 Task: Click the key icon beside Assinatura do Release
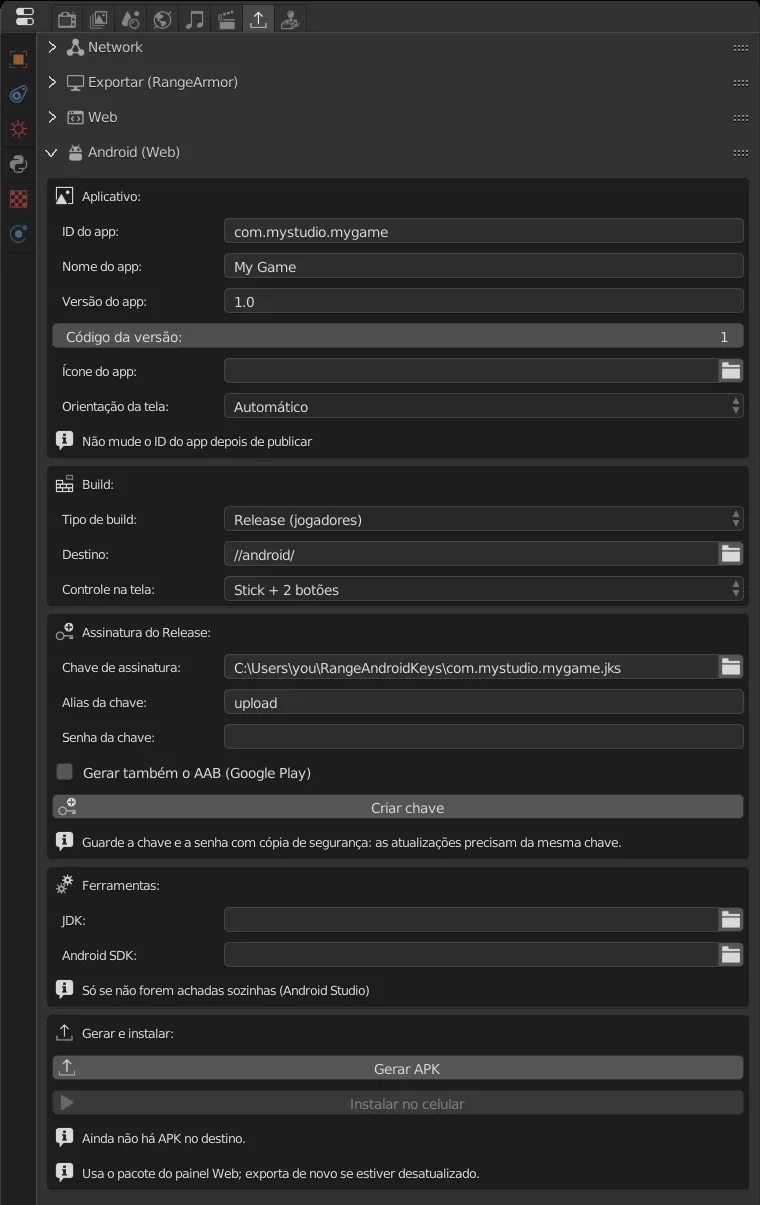(x=65, y=632)
